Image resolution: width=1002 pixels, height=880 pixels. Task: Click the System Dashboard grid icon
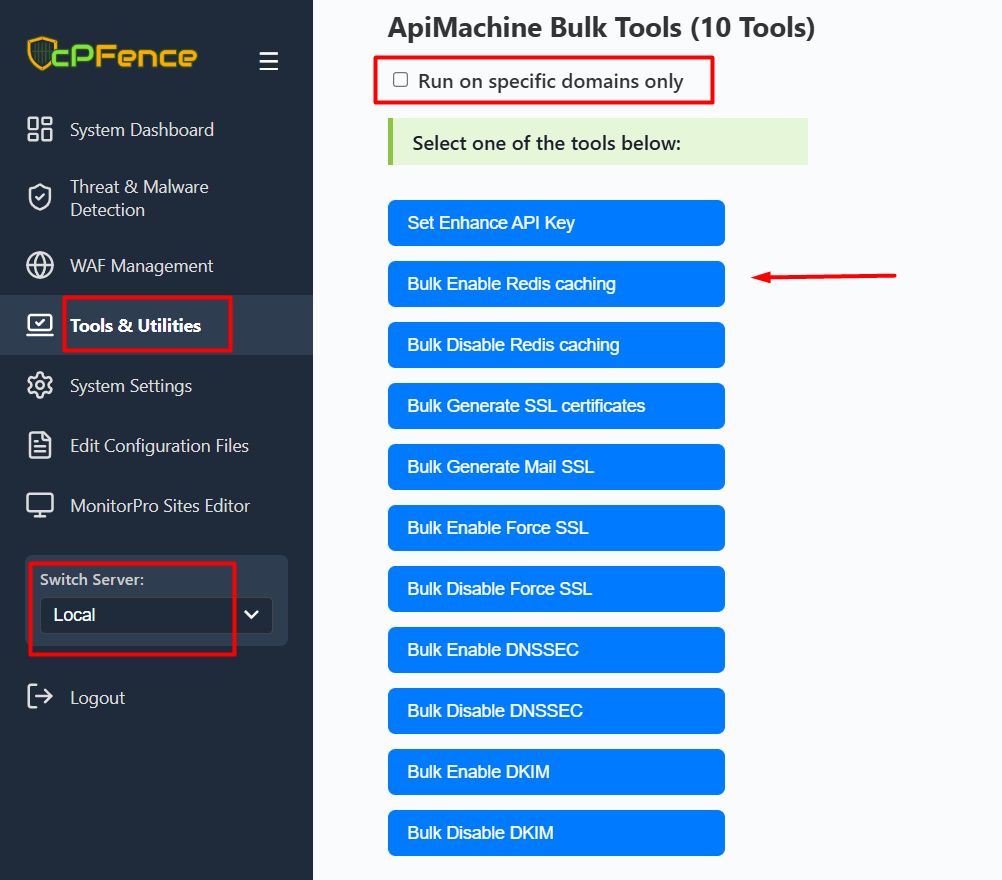[40, 129]
